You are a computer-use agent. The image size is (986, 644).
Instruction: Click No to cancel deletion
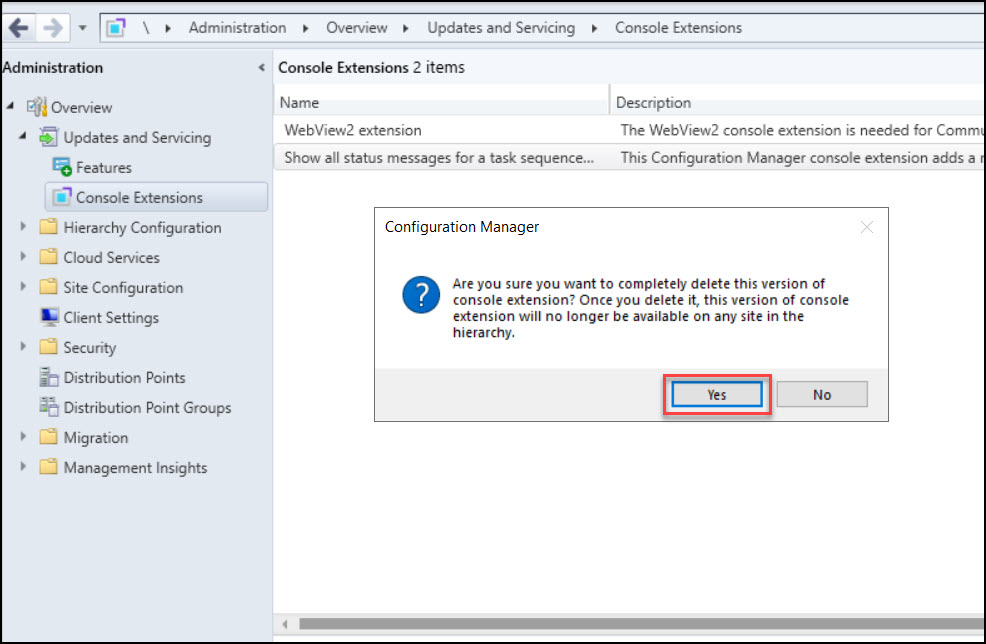point(822,394)
